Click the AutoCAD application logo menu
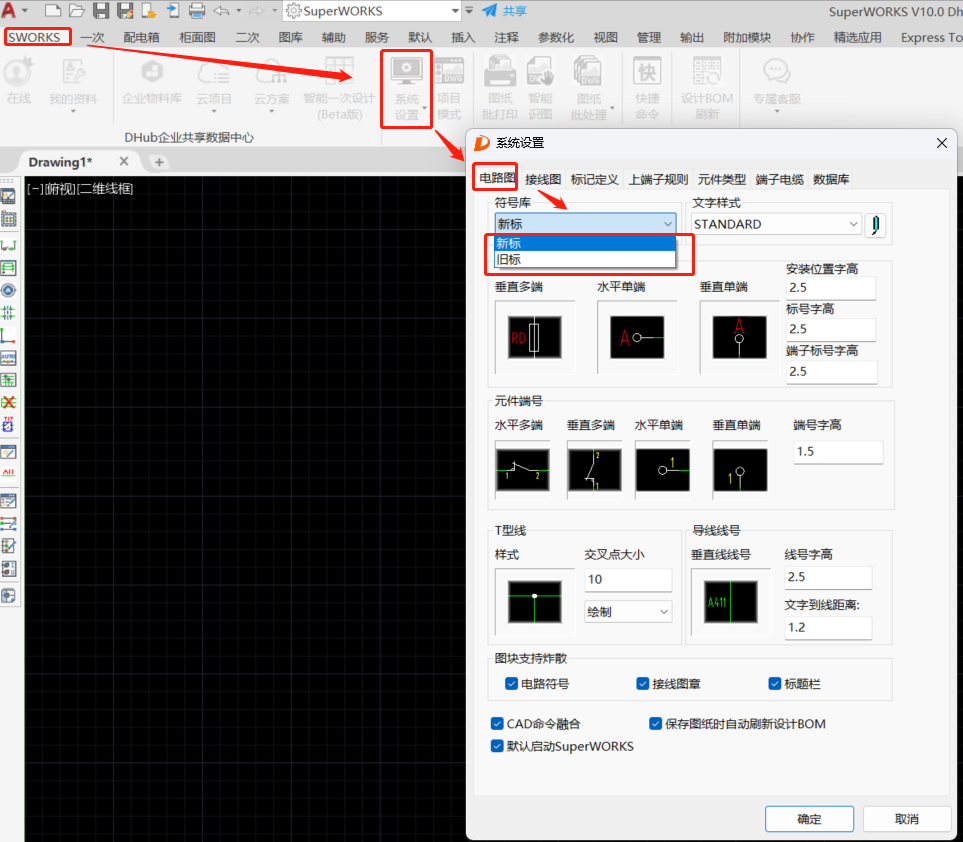Screen dimensions: 963x842 click(x=9, y=10)
